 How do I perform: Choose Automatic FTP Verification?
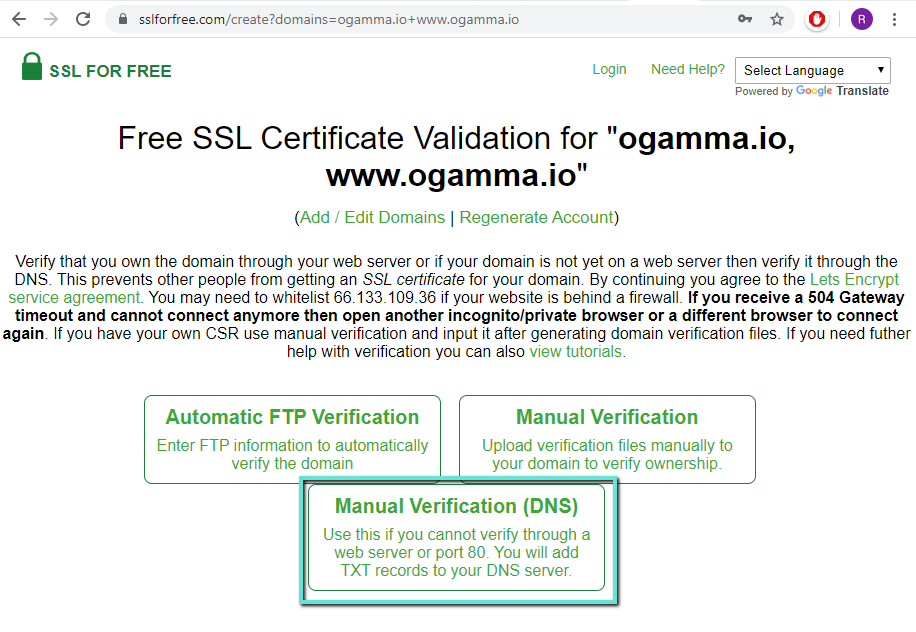(292, 439)
